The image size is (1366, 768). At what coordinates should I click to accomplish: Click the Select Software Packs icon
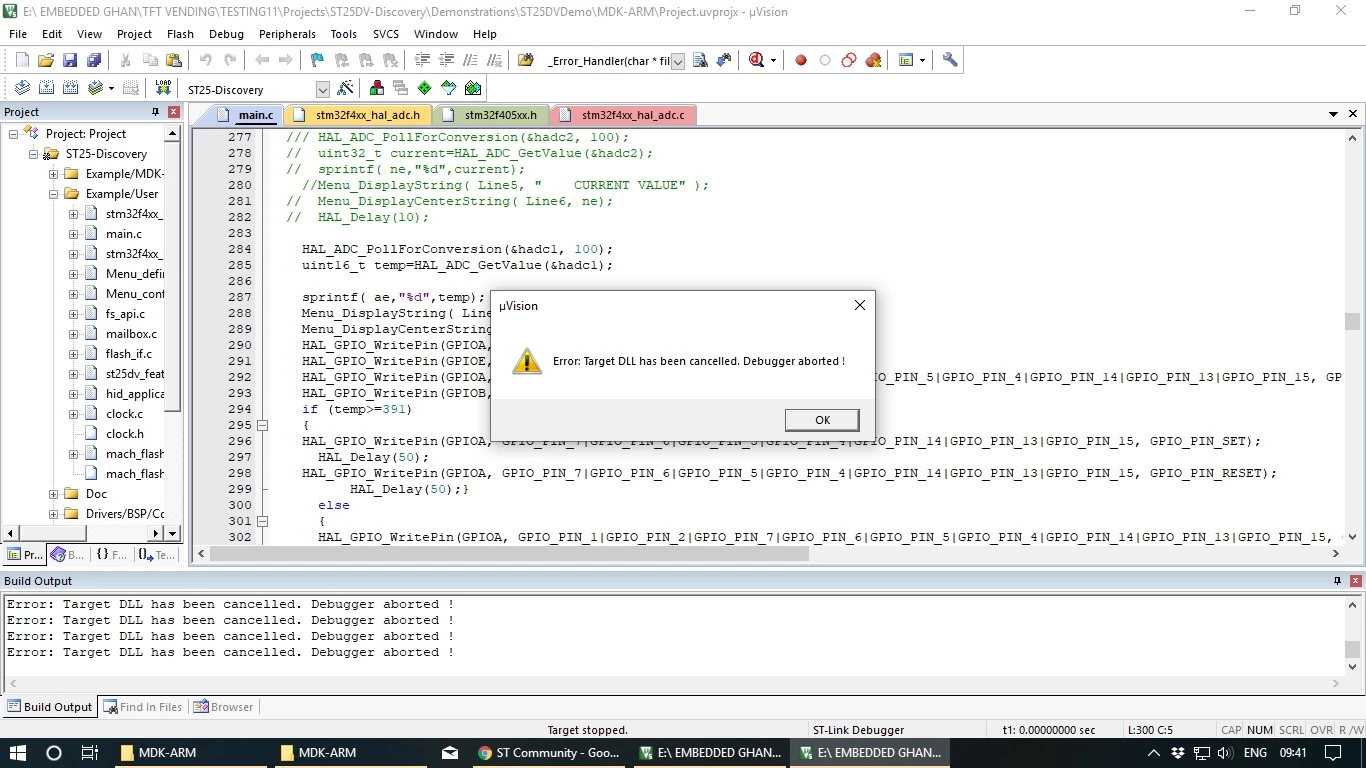[x=448, y=88]
